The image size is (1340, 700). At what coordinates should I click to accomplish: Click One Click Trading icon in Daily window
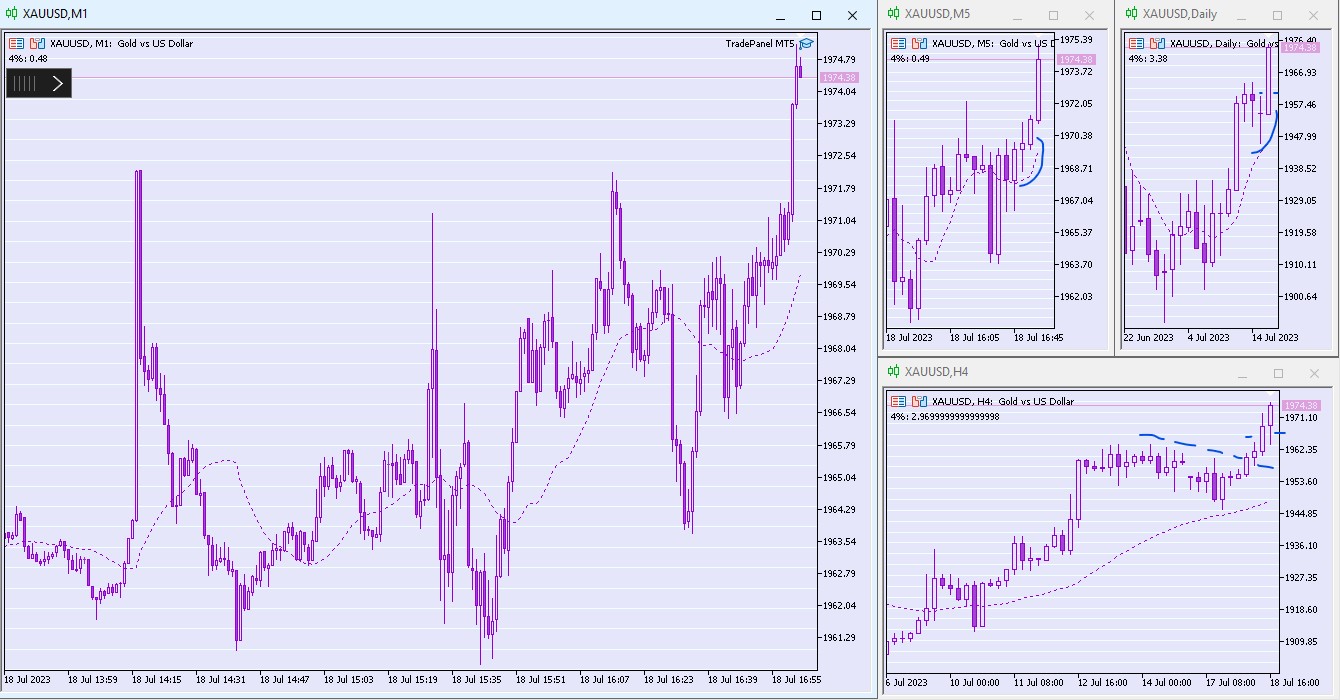pos(1137,44)
